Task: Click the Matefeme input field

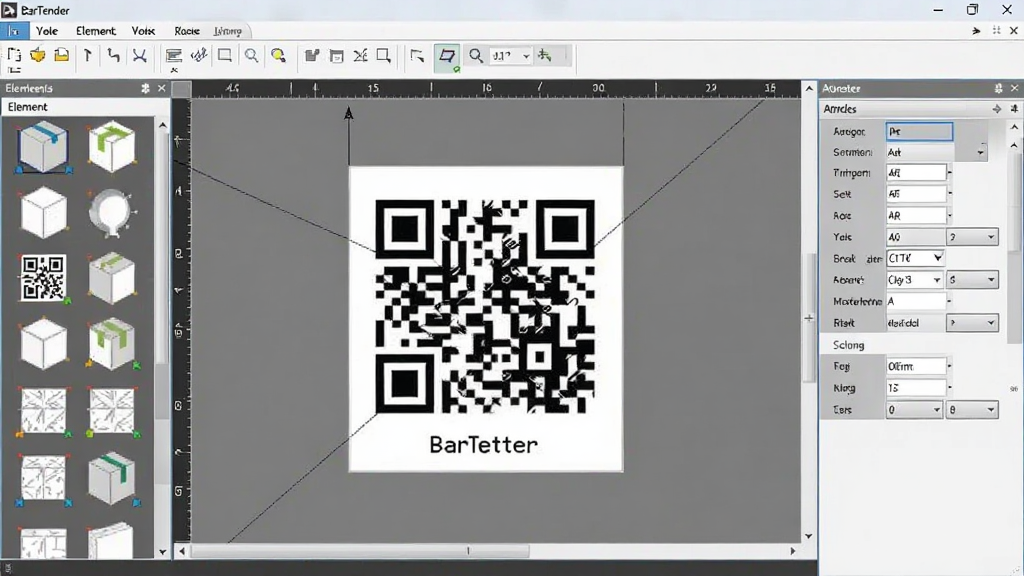Action: point(916,301)
